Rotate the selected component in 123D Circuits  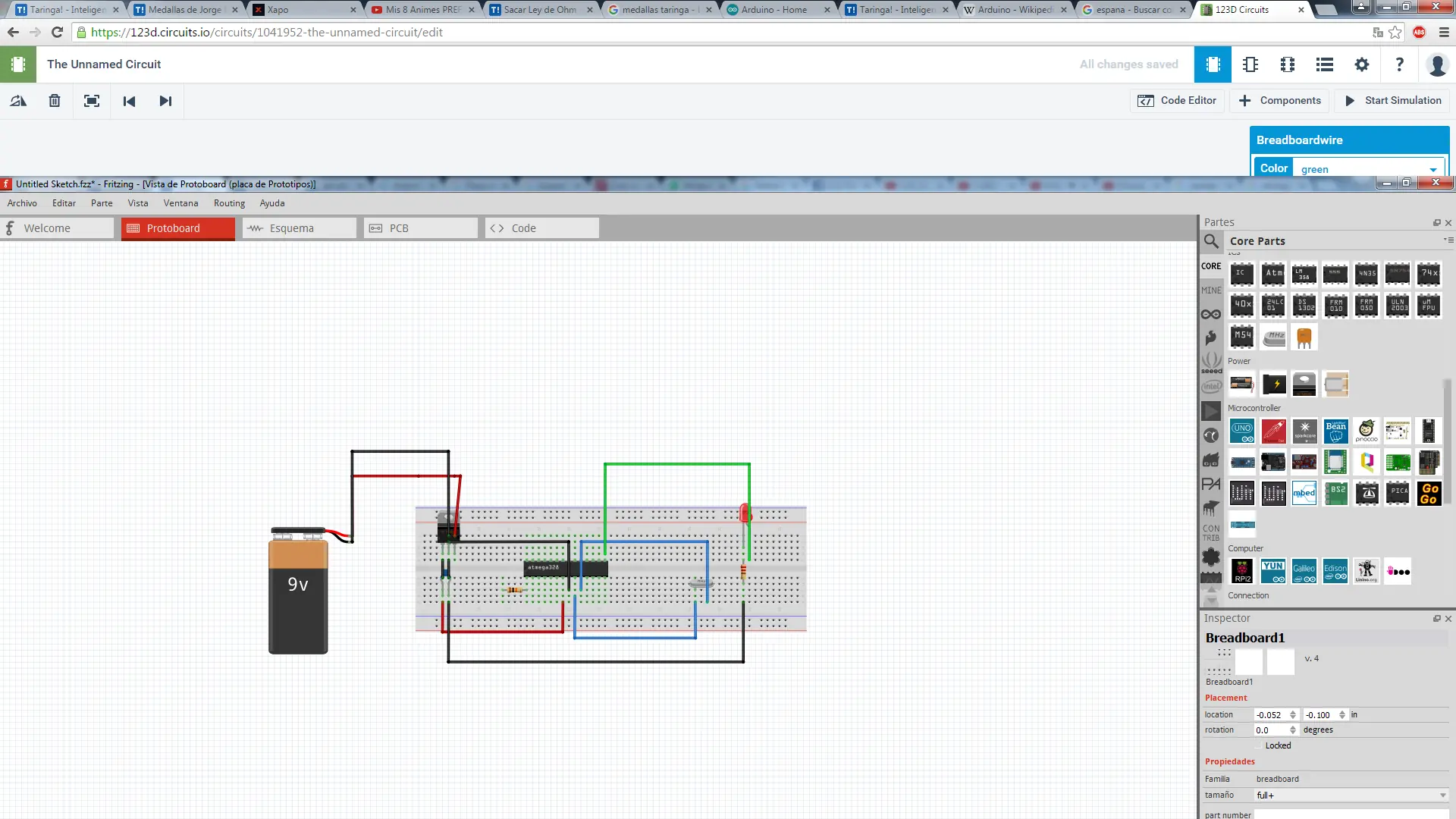[18, 101]
